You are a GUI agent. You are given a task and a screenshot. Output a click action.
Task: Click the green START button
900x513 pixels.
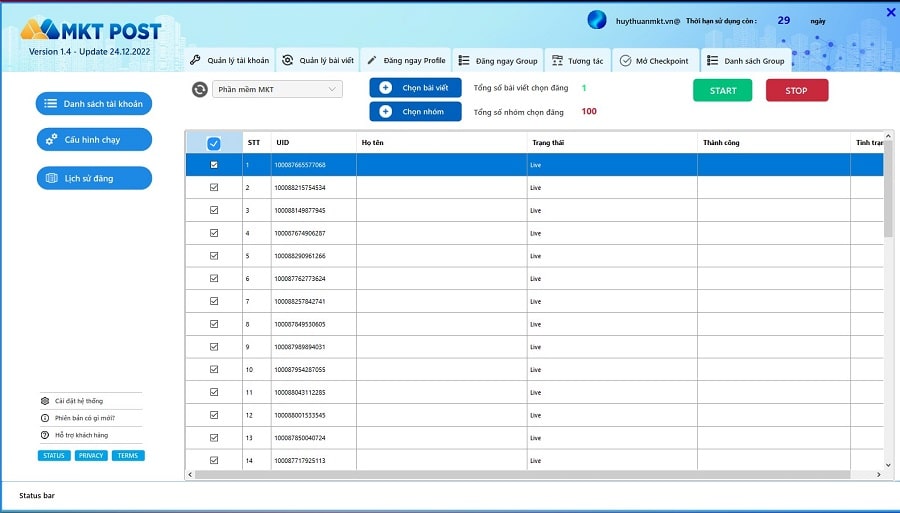coord(723,90)
